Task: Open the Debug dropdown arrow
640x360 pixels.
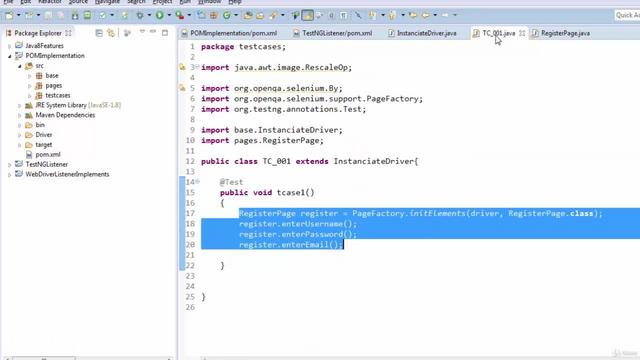Action: pyautogui.click(x=149, y=16)
